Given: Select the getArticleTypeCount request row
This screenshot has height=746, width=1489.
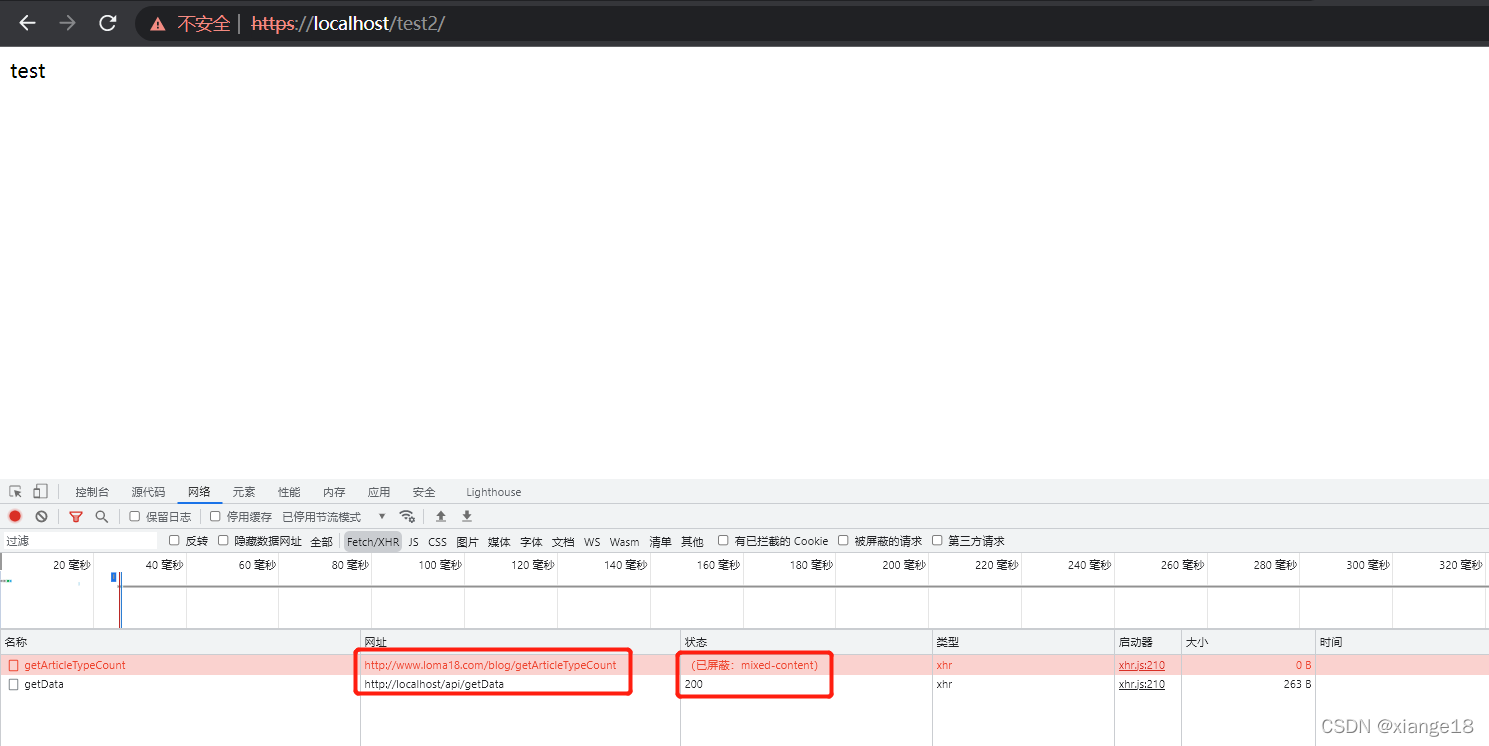Looking at the screenshot, I should (x=744, y=665).
